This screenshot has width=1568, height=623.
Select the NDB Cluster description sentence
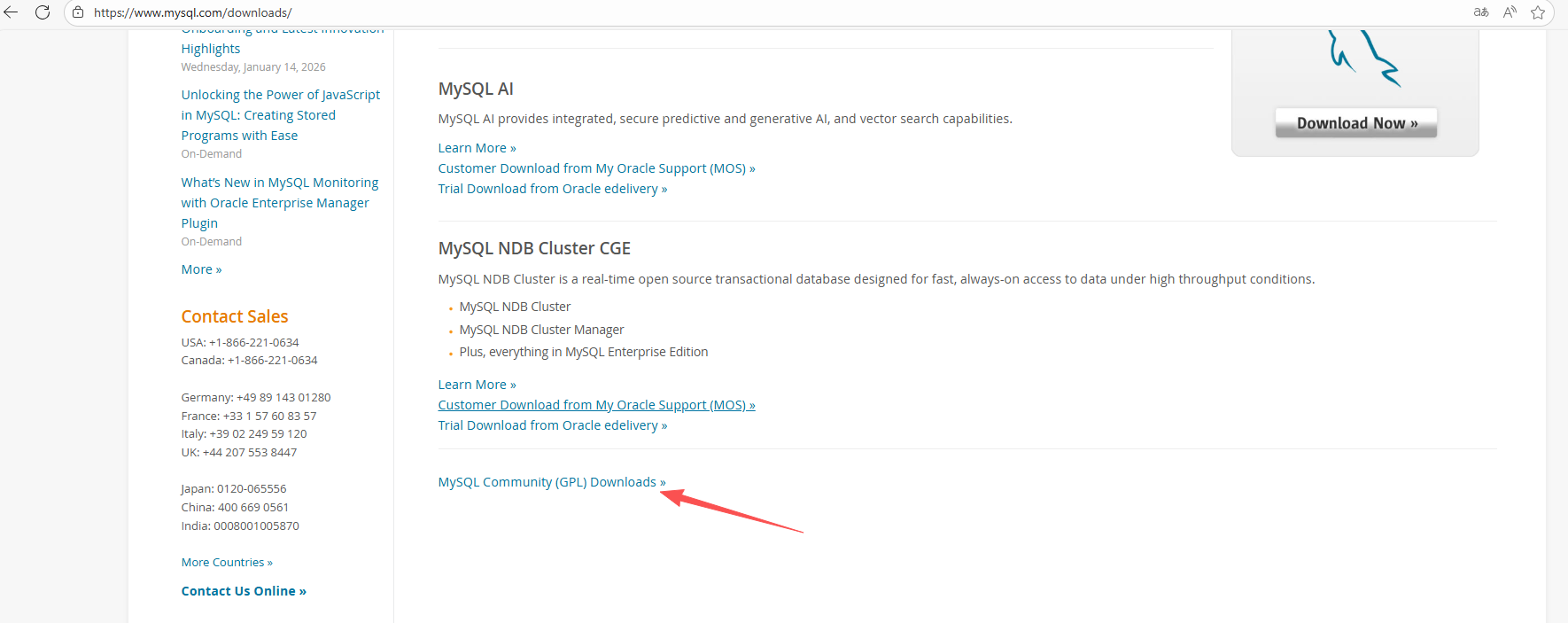[x=876, y=279]
